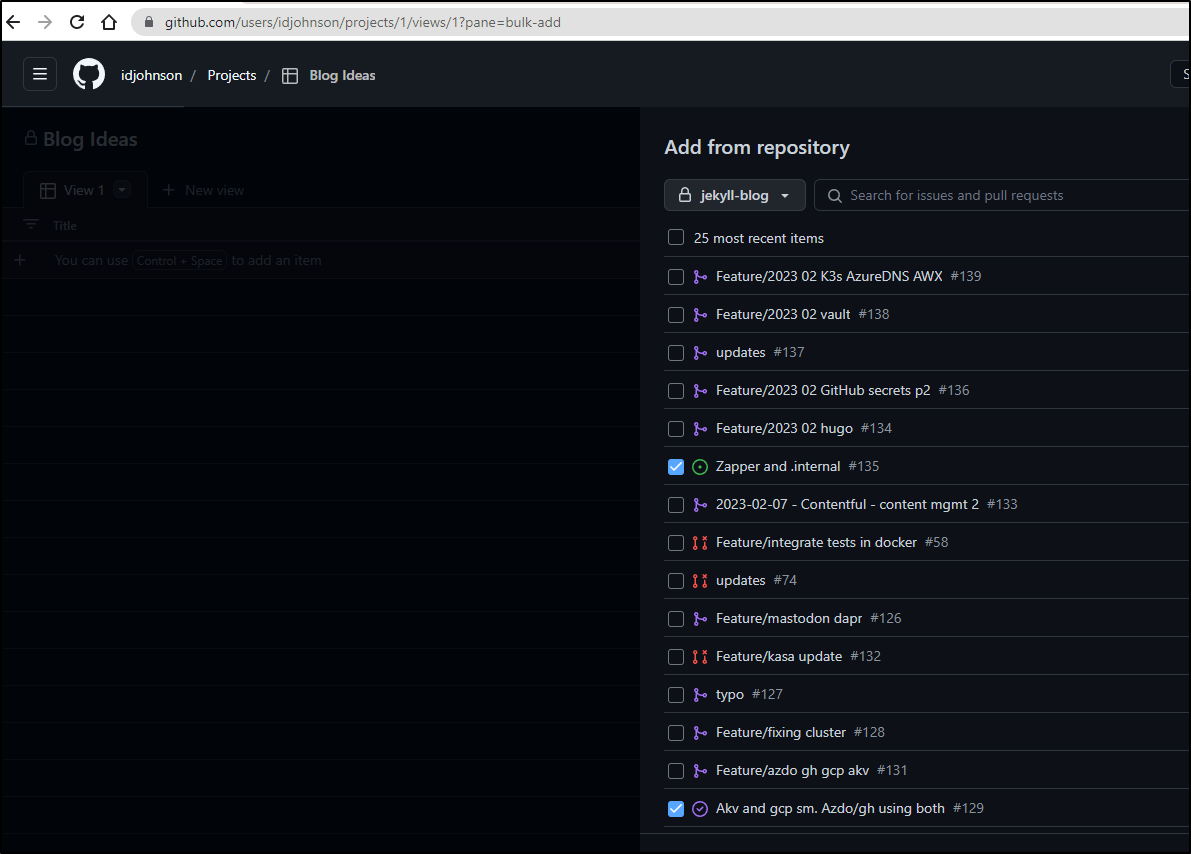This screenshot has width=1191, height=854.
Task: Check the 25 most recent items checkbox
Action: pyautogui.click(x=676, y=238)
